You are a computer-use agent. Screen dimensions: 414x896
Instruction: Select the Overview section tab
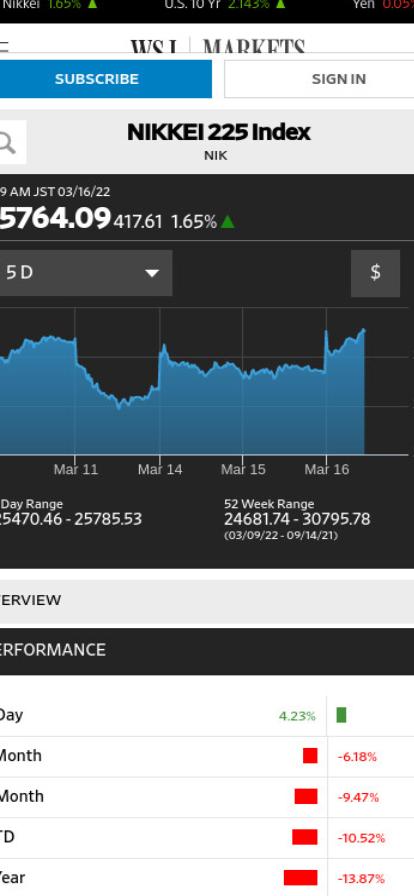(207, 601)
